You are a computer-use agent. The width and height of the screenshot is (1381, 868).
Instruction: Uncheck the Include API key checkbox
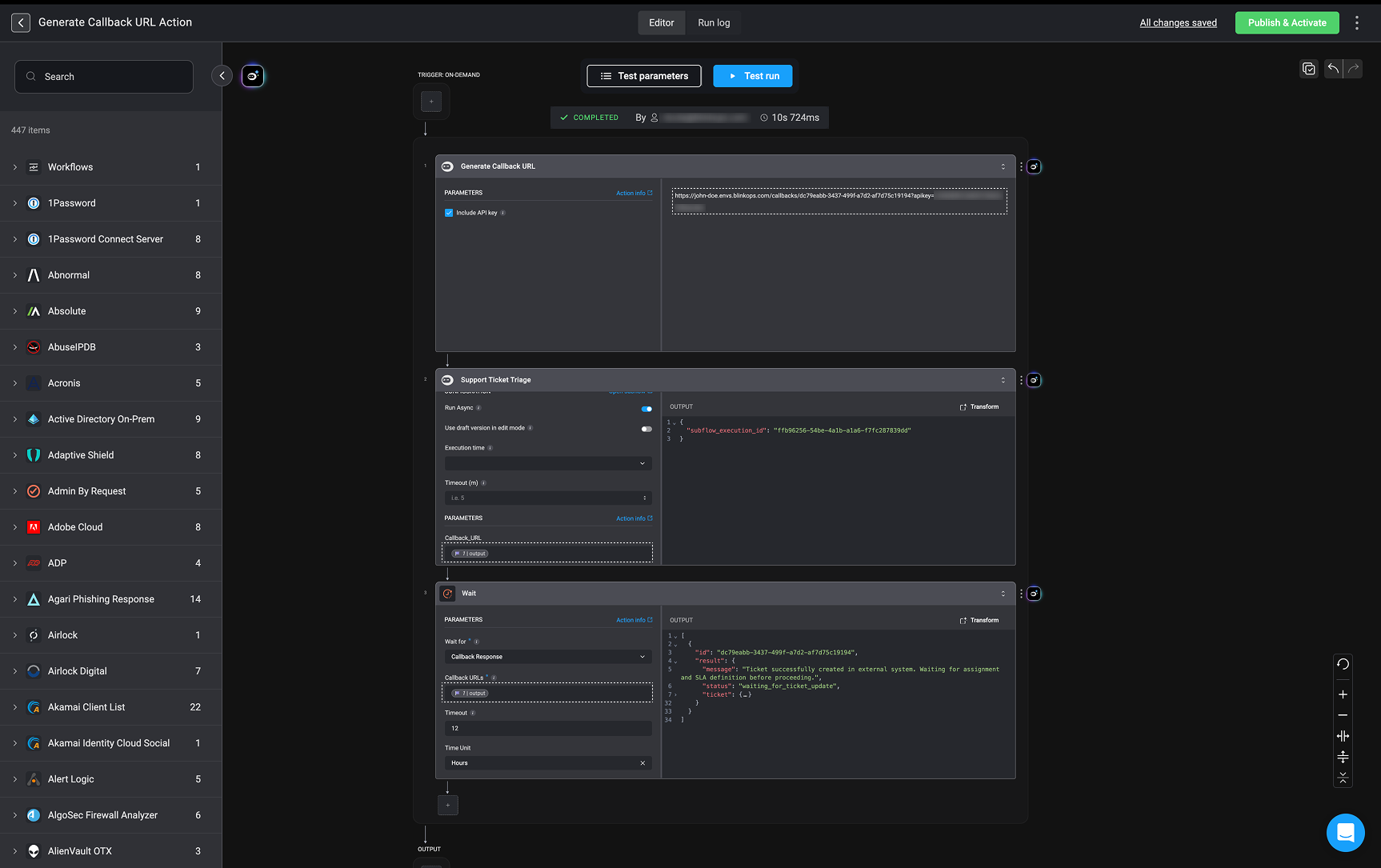[x=449, y=213]
